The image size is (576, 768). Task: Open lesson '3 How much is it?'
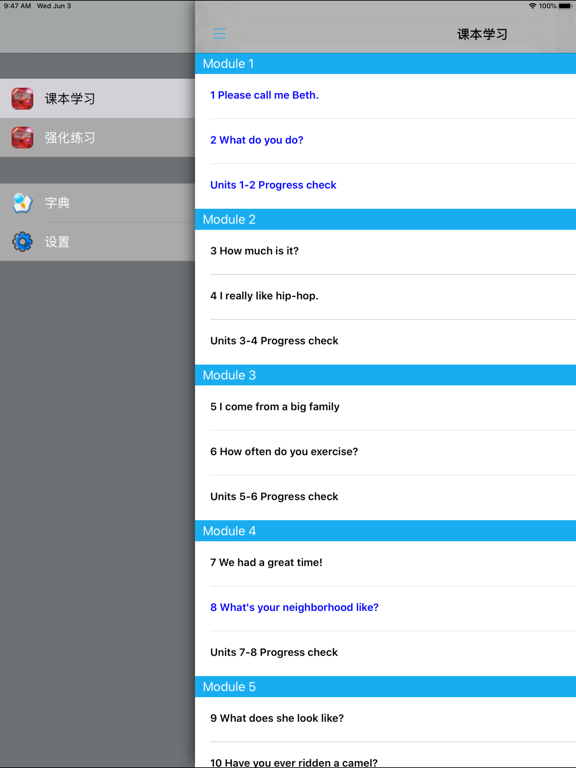385,252
